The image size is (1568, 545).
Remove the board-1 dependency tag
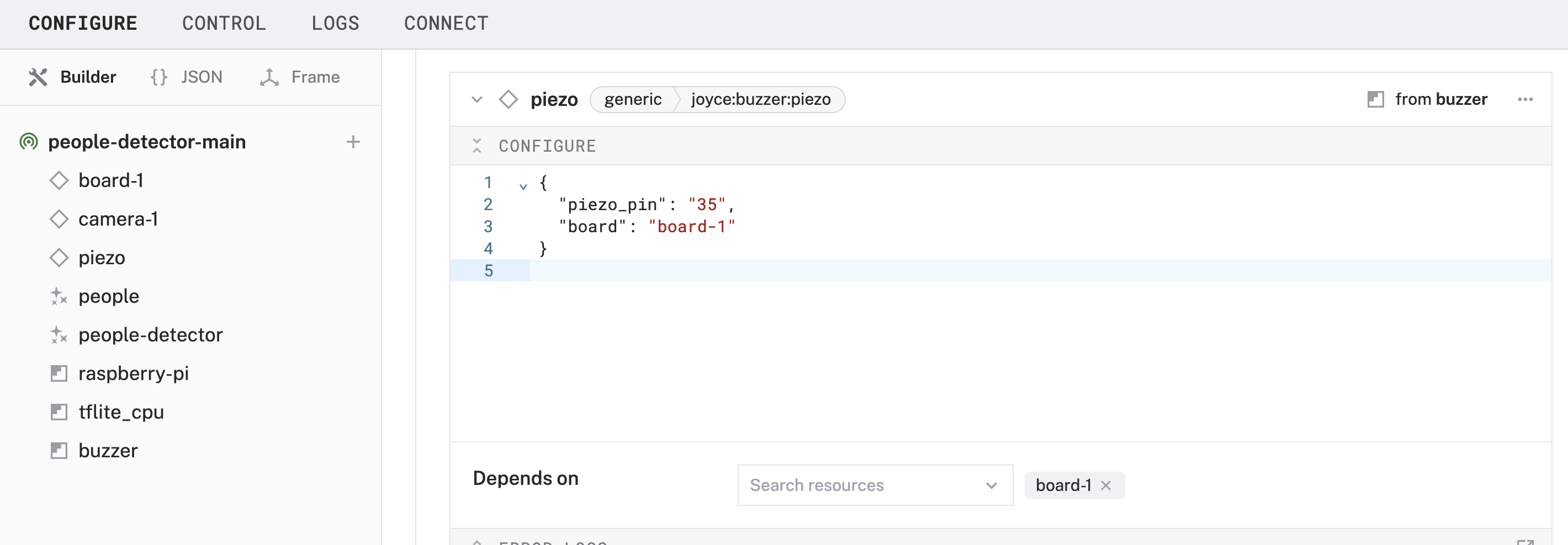coord(1106,485)
